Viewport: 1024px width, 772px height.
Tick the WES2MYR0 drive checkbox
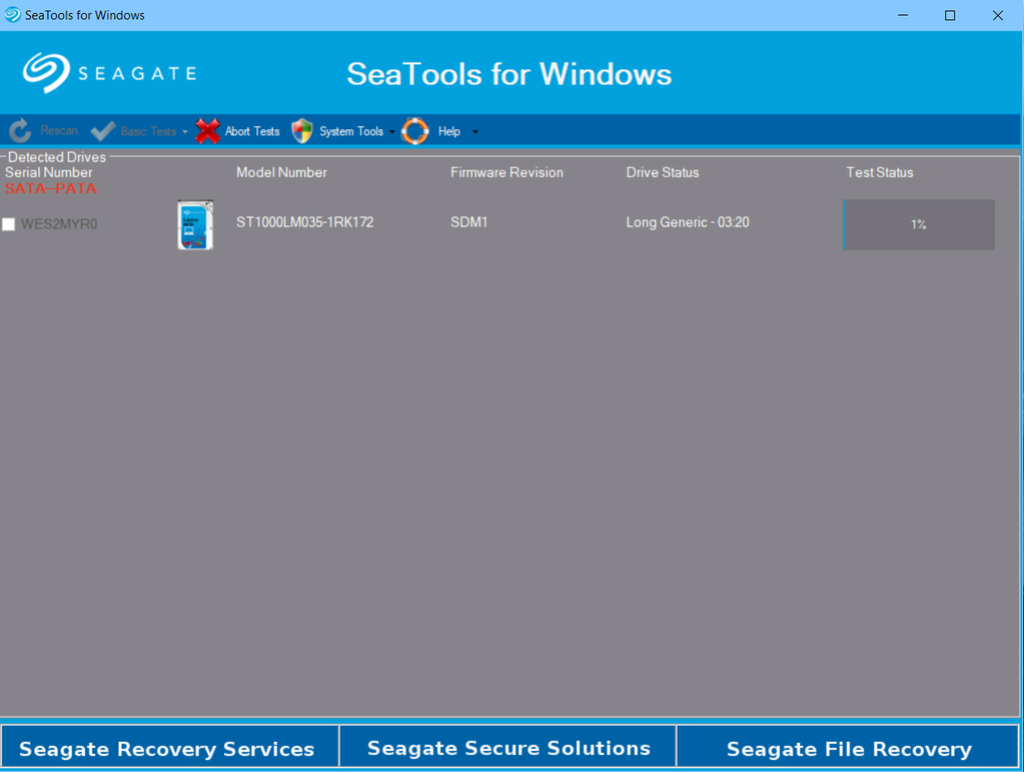(x=8, y=225)
